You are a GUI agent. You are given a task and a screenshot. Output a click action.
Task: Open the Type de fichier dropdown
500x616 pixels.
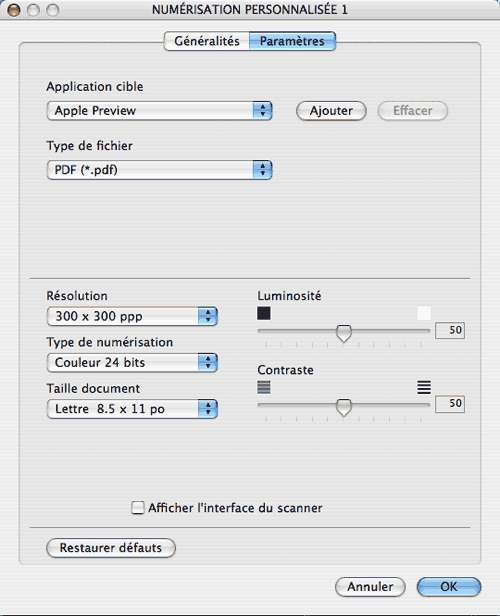(x=159, y=170)
